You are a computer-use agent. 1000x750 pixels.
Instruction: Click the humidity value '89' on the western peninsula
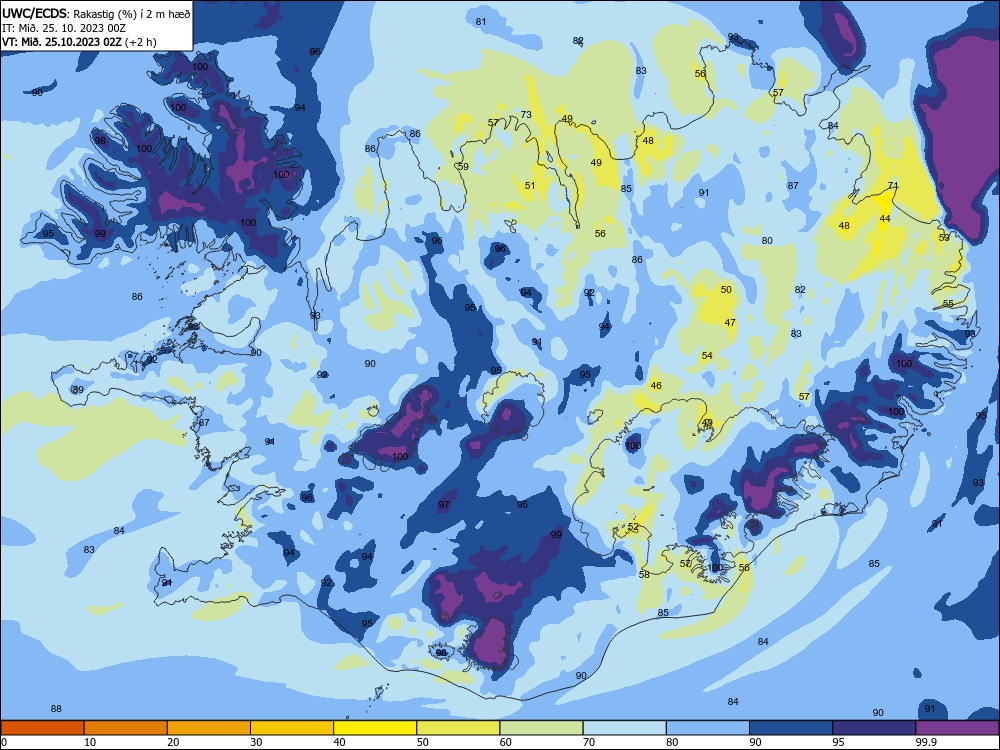click(x=78, y=390)
